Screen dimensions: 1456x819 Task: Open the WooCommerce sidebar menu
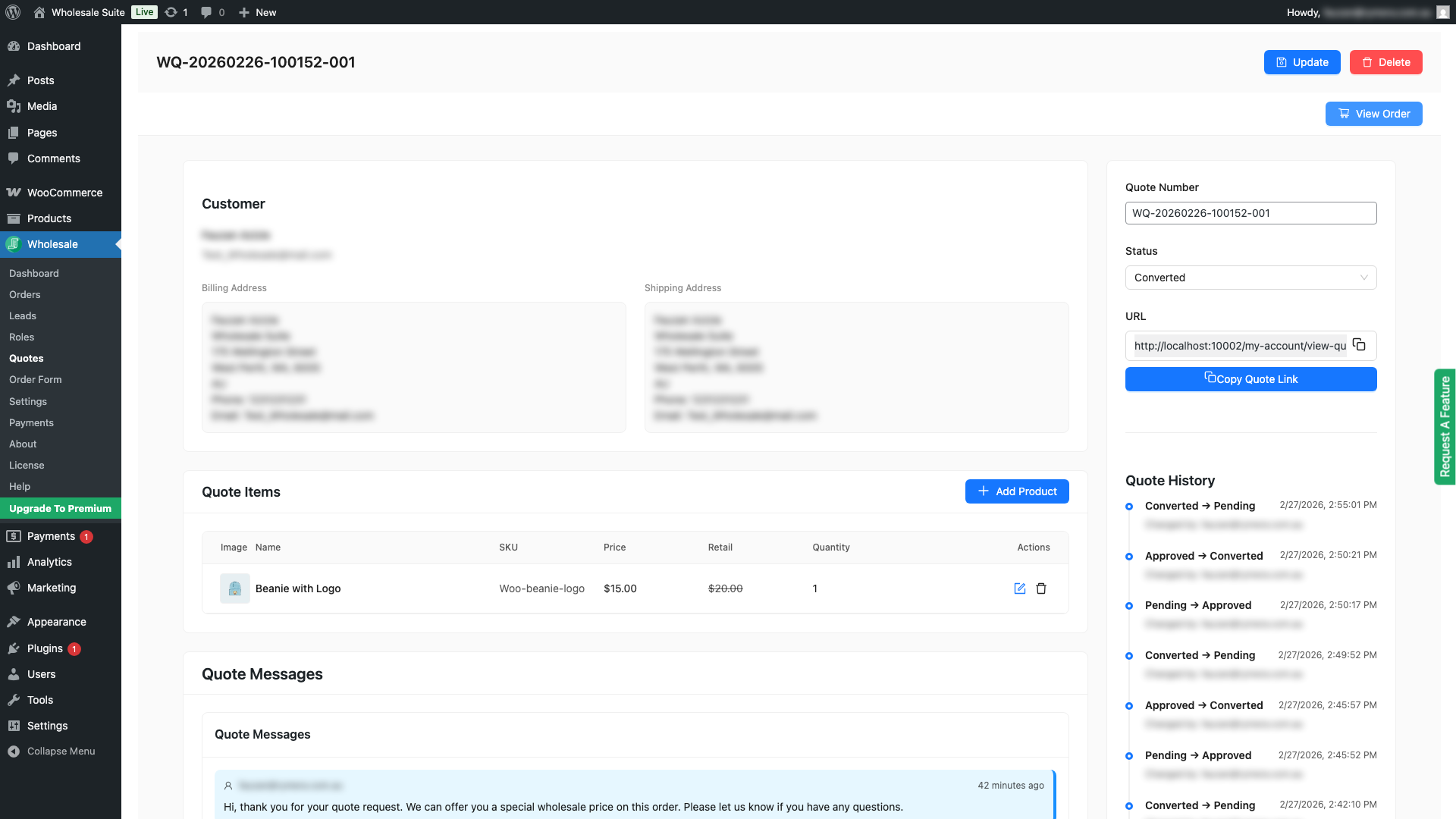(x=64, y=193)
